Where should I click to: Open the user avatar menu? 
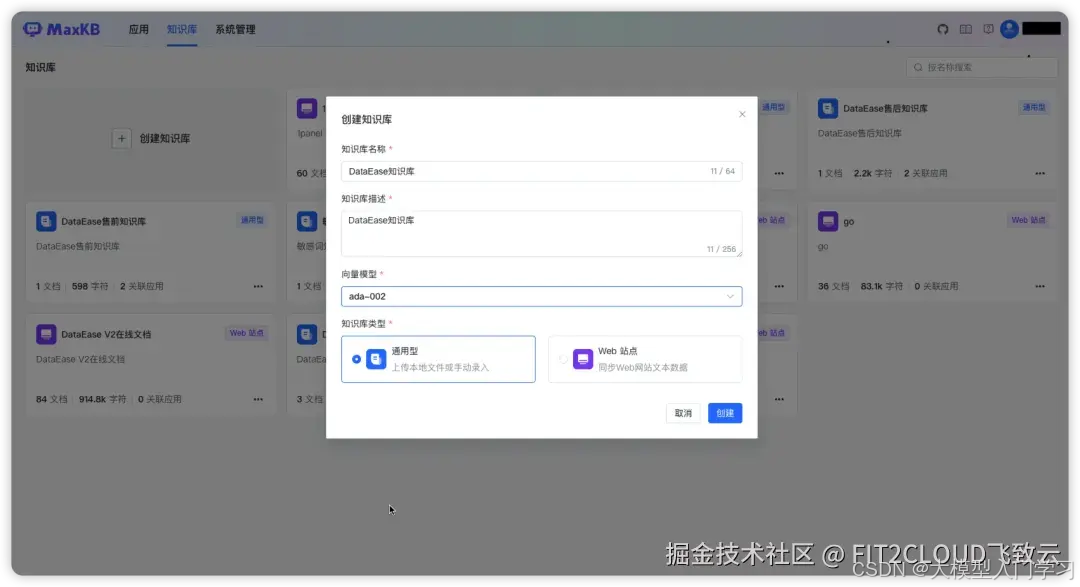click(x=1009, y=29)
